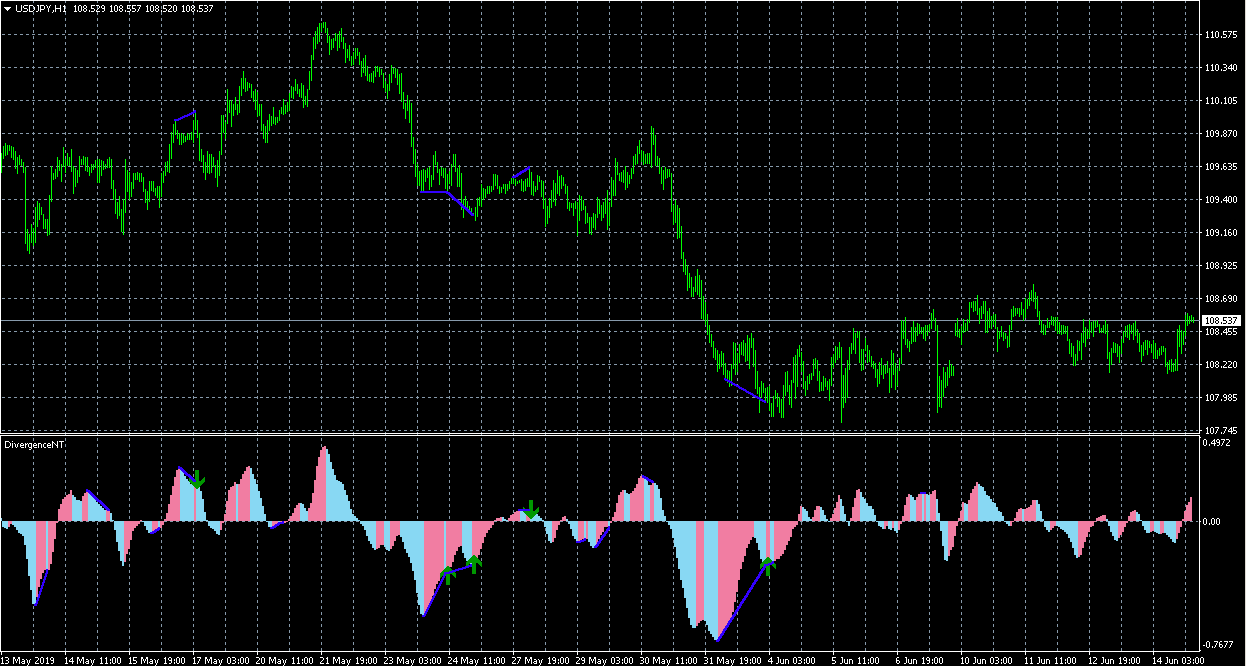Click the 11 Jun 11:00 time label
The width and height of the screenshot is (1246, 666).
(1052, 660)
